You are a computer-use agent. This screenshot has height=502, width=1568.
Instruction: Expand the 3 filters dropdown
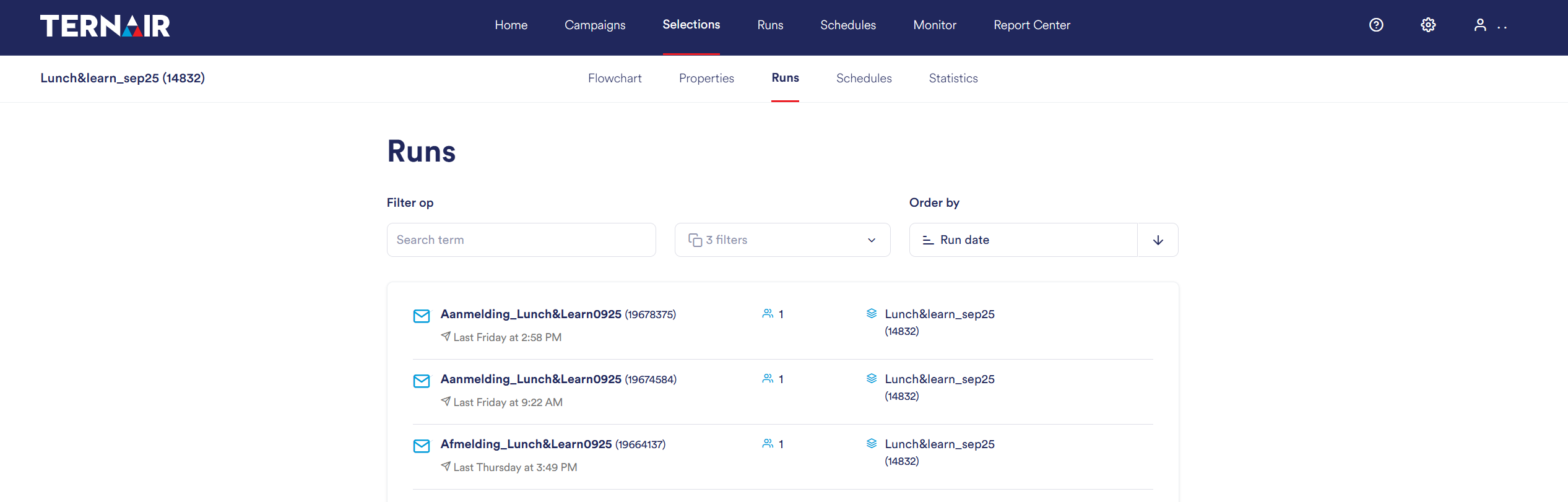coord(782,240)
